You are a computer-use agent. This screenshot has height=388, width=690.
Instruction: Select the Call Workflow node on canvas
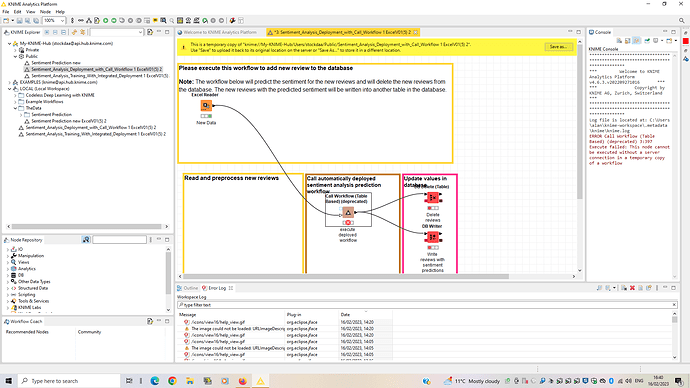click(x=348, y=213)
